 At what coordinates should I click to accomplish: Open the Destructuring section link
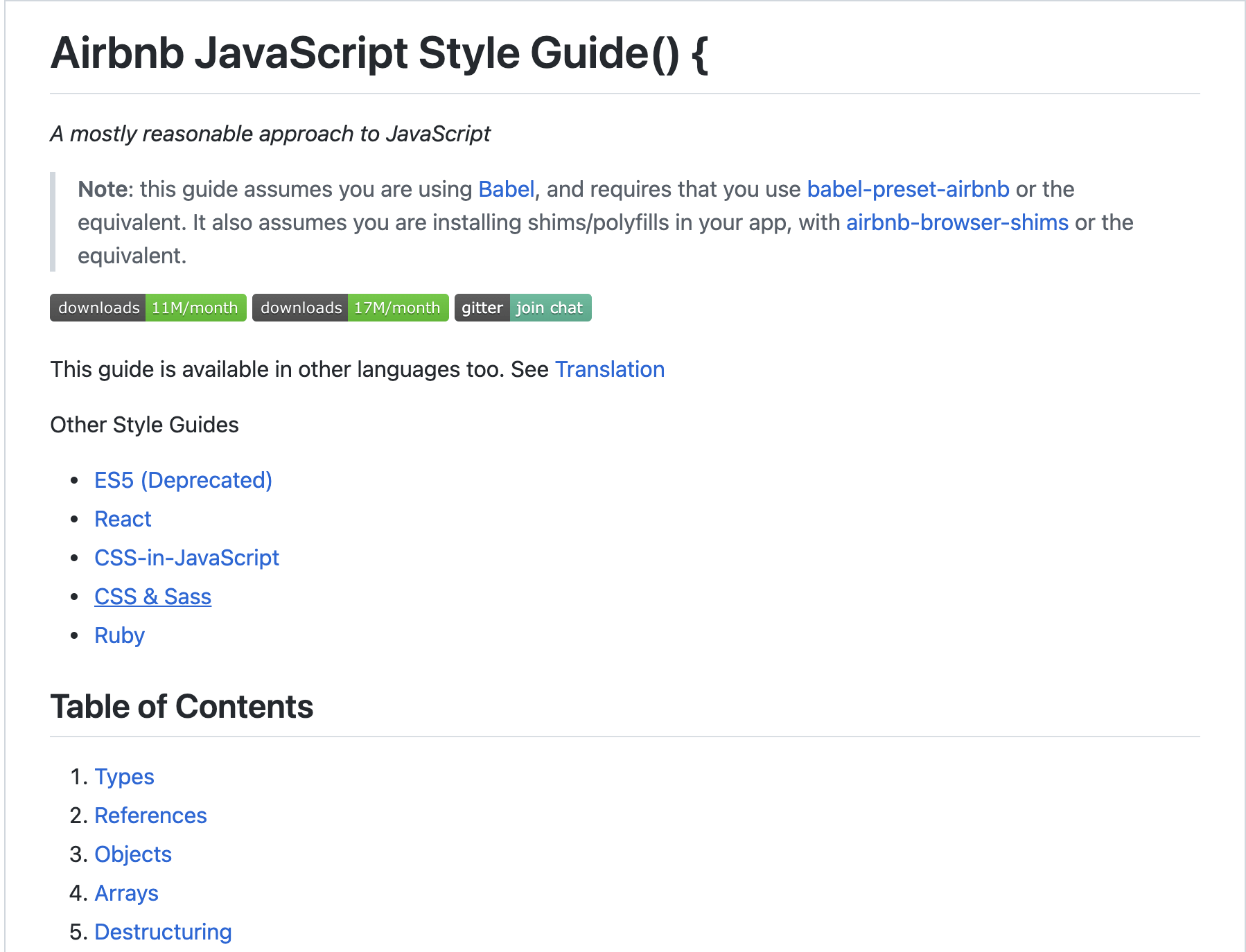pos(163,932)
